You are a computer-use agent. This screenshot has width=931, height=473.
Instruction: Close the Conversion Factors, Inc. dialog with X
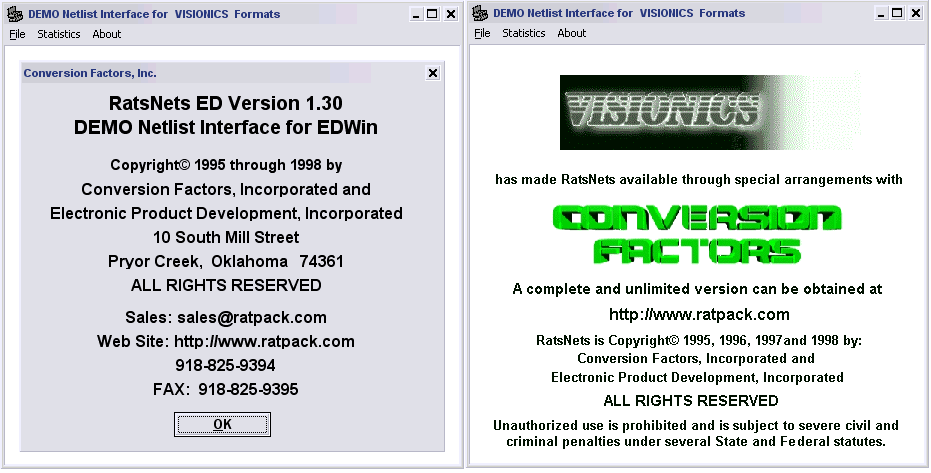(x=433, y=73)
